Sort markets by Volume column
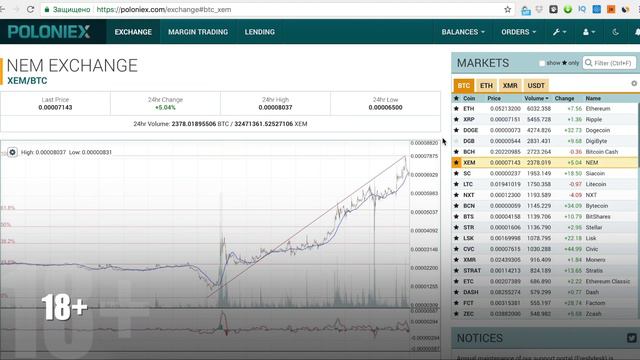The width and height of the screenshot is (640, 360). click(536, 98)
